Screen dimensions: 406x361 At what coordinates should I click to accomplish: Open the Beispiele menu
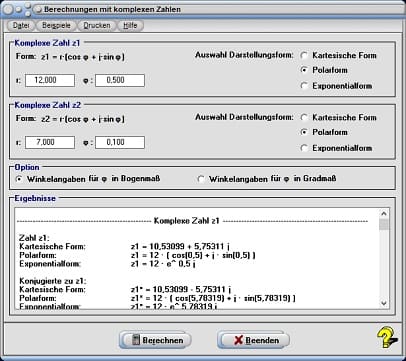coord(56,25)
